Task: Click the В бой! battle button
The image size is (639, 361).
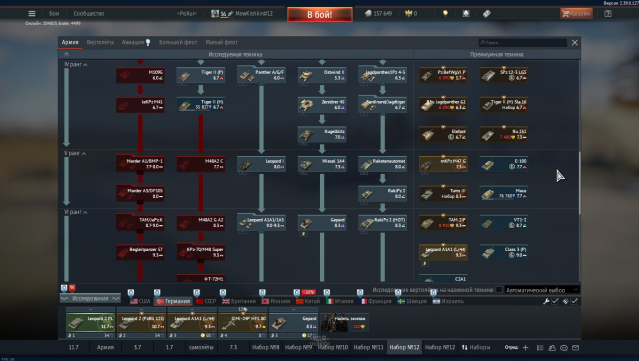Action: click(x=320, y=15)
